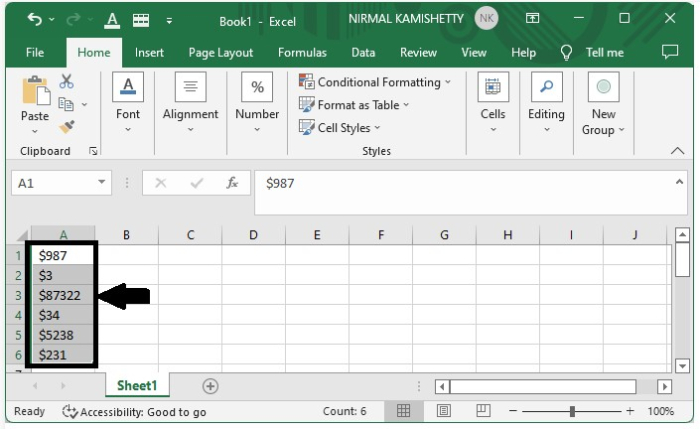Switch to Normal view
Image resolution: width=700 pixels, height=429 pixels.
pyautogui.click(x=403, y=411)
